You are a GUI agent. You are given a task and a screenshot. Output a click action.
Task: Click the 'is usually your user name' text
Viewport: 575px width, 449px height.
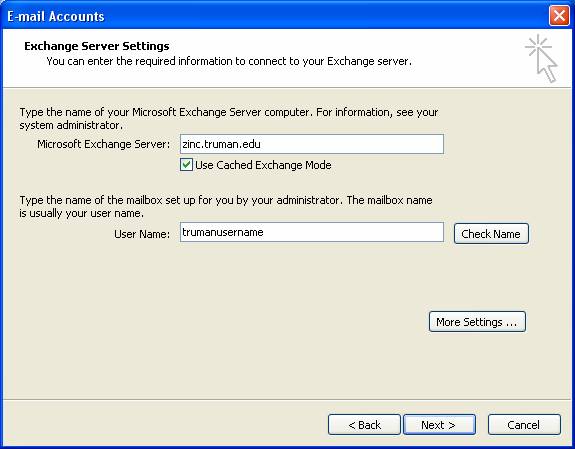point(81,213)
